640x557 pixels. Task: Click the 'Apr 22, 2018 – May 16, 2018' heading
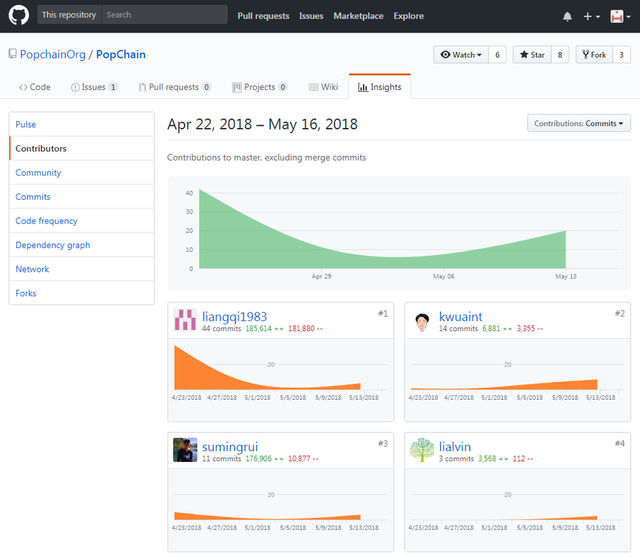(262, 124)
